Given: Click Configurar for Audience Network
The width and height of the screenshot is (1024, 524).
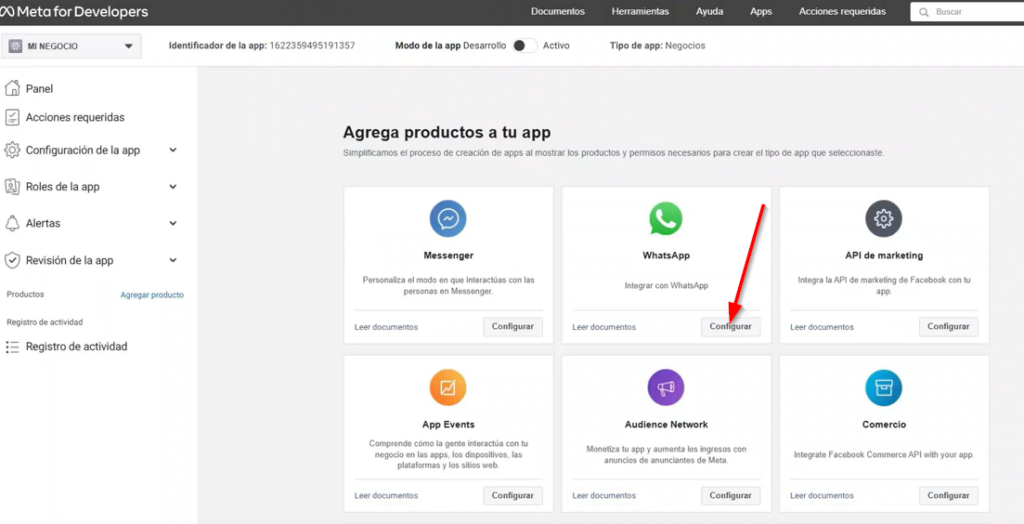Looking at the screenshot, I should point(731,496).
